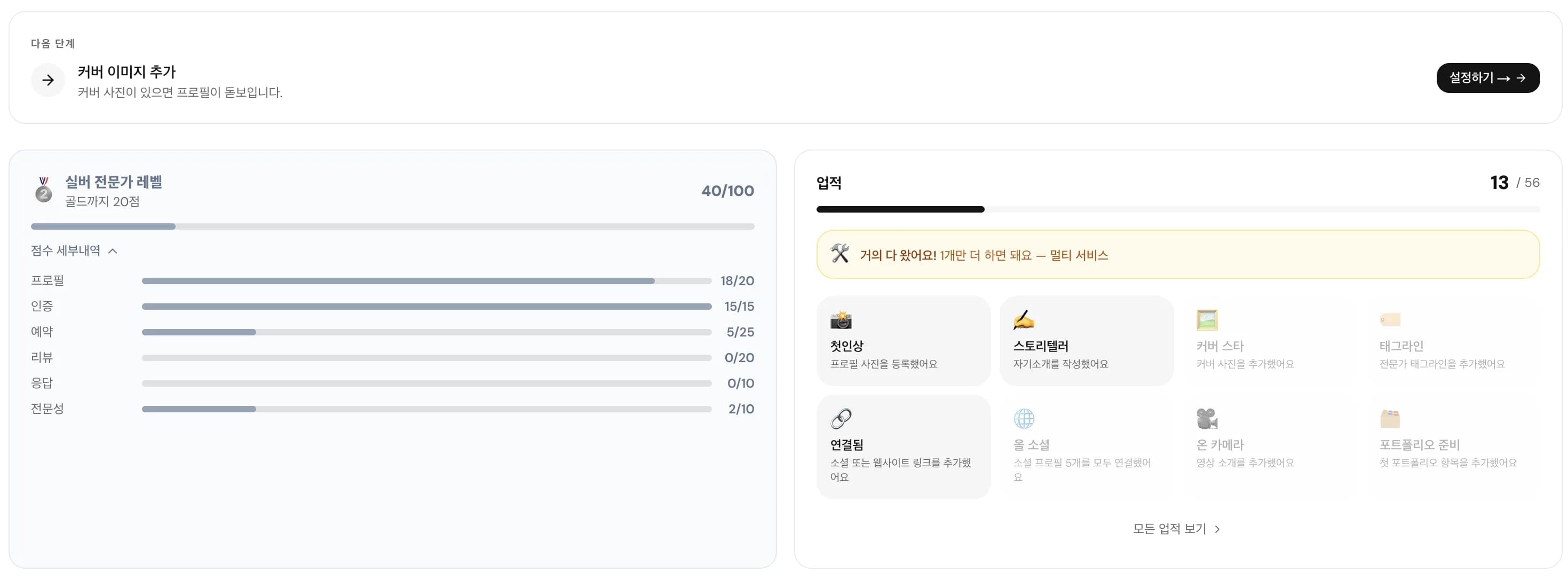Open 모든 업적 보기 link
The width and height of the screenshot is (1568, 580).
pos(1170,529)
